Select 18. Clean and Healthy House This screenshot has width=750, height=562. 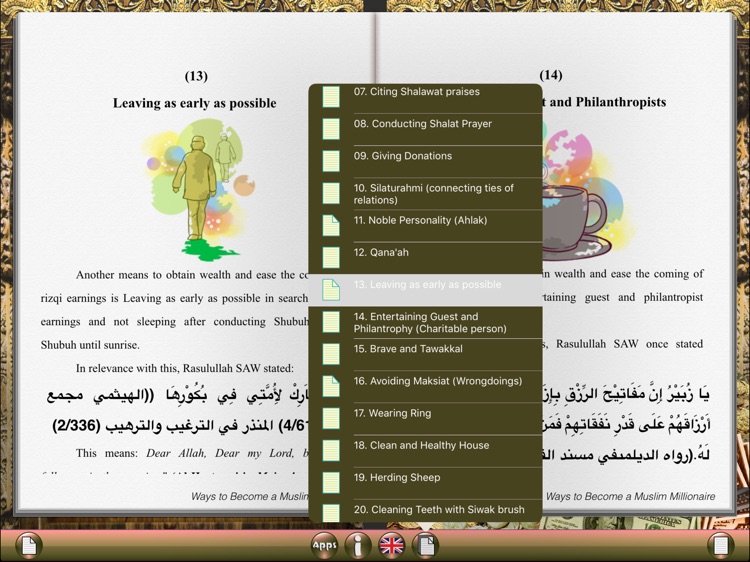coord(425,451)
